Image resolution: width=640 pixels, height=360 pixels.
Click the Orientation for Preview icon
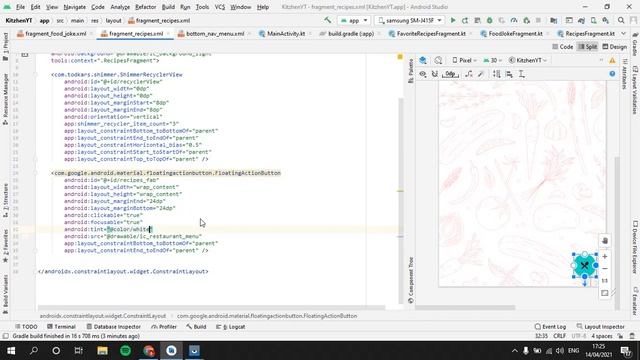[438, 60]
